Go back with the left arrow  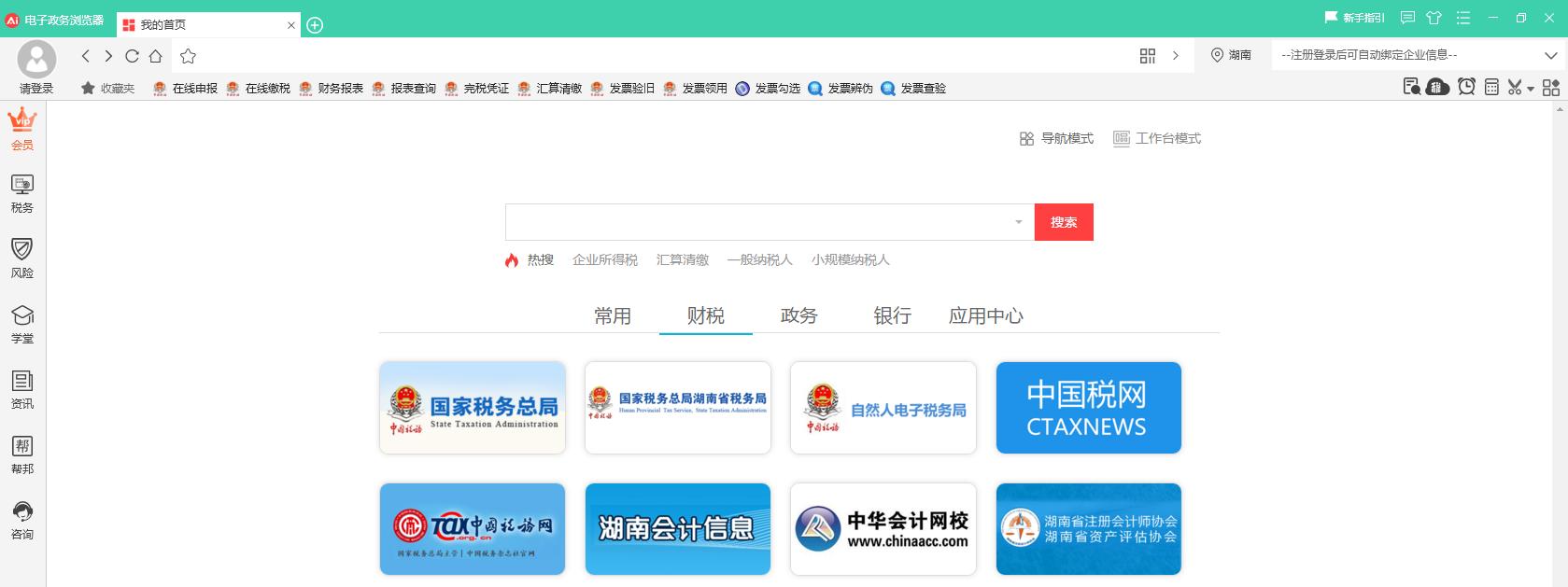(x=85, y=56)
